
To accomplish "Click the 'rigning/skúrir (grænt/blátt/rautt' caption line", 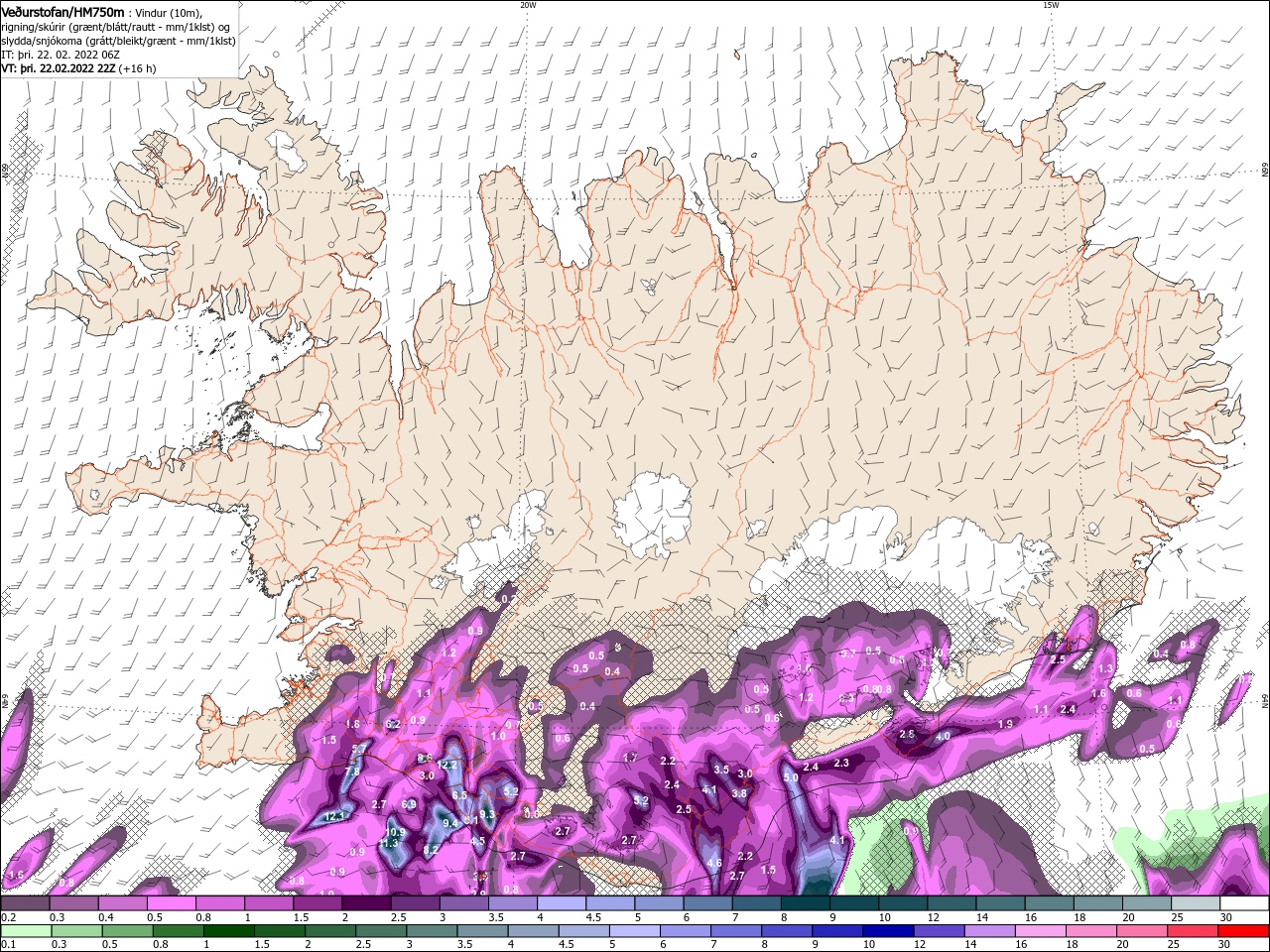I will pos(116,27).
